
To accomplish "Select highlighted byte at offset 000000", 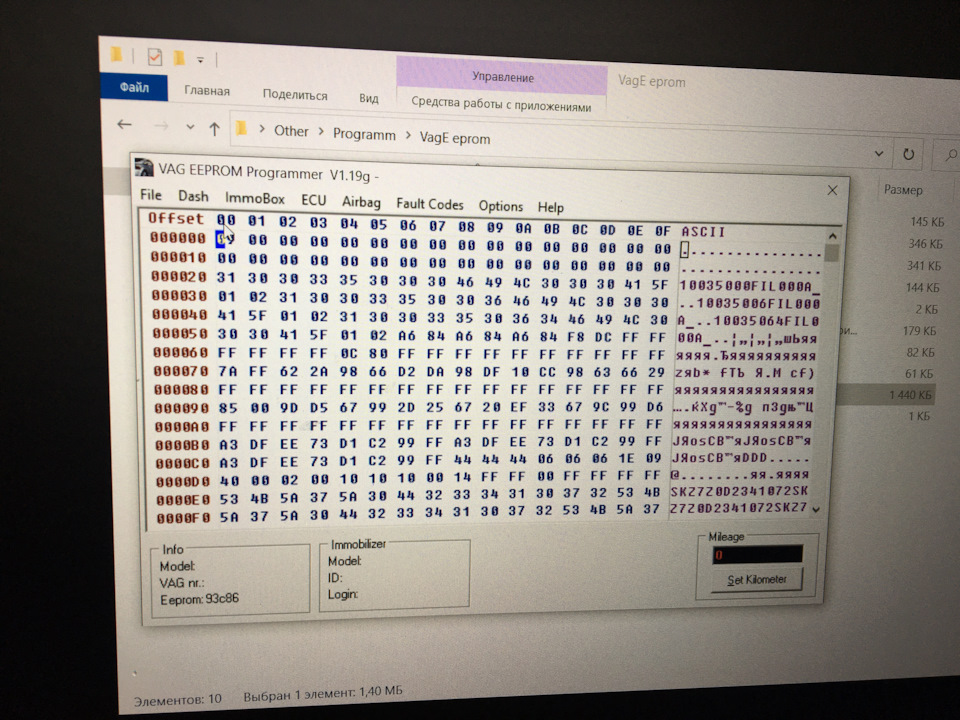I will [x=224, y=239].
